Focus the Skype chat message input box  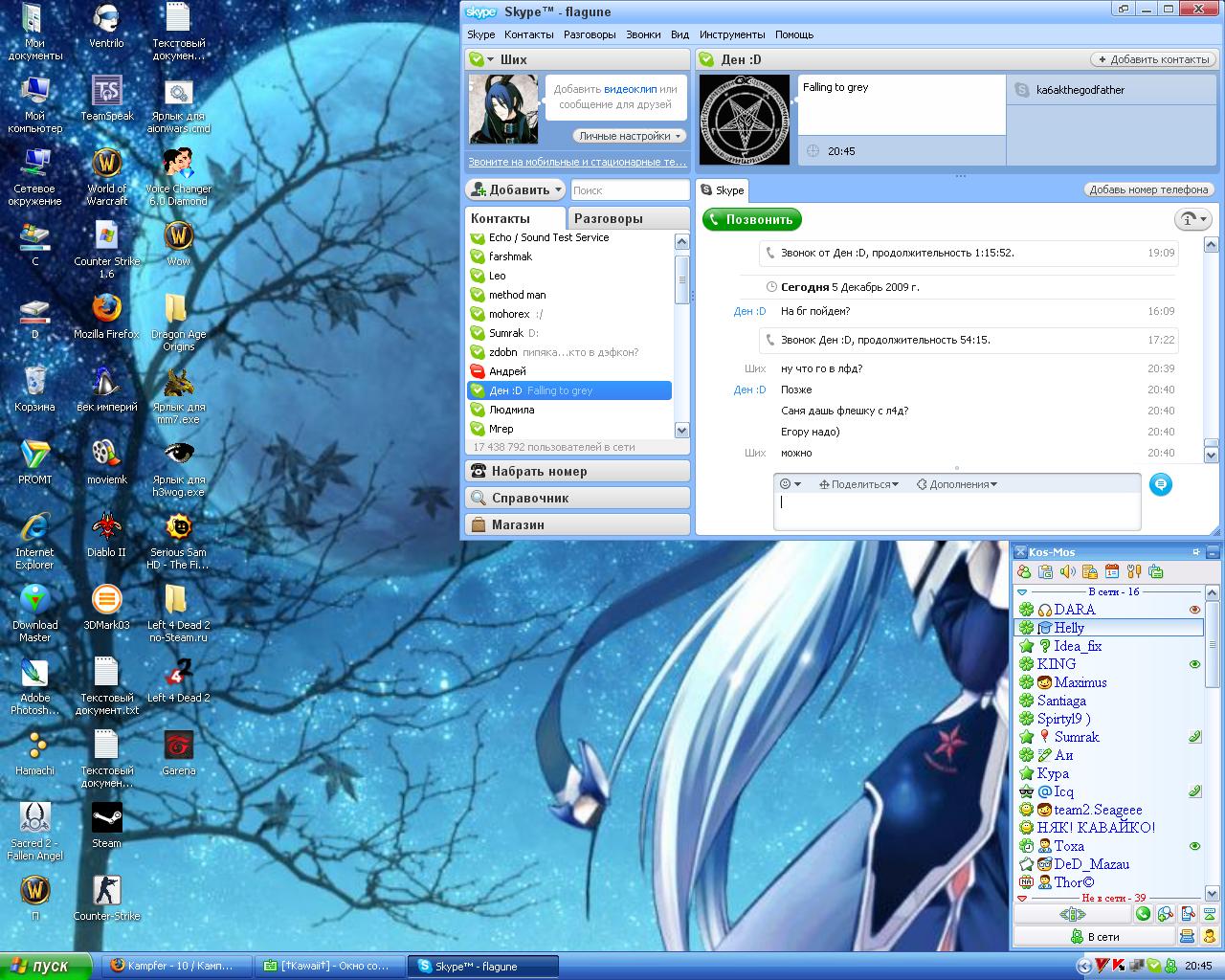(x=957, y=511)
